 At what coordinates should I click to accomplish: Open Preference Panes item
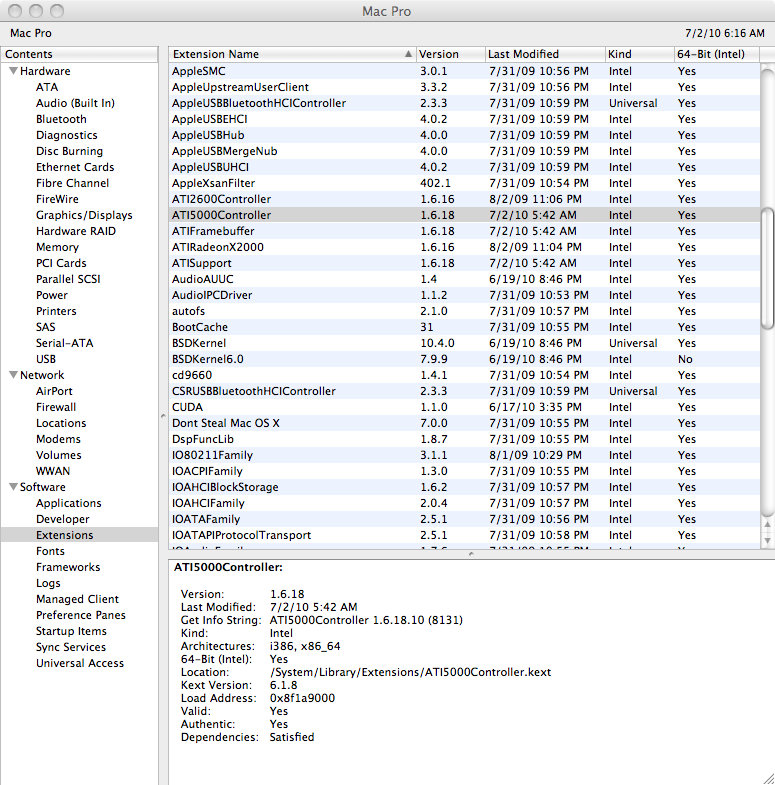pyautogui.click(x=81, y=615)
